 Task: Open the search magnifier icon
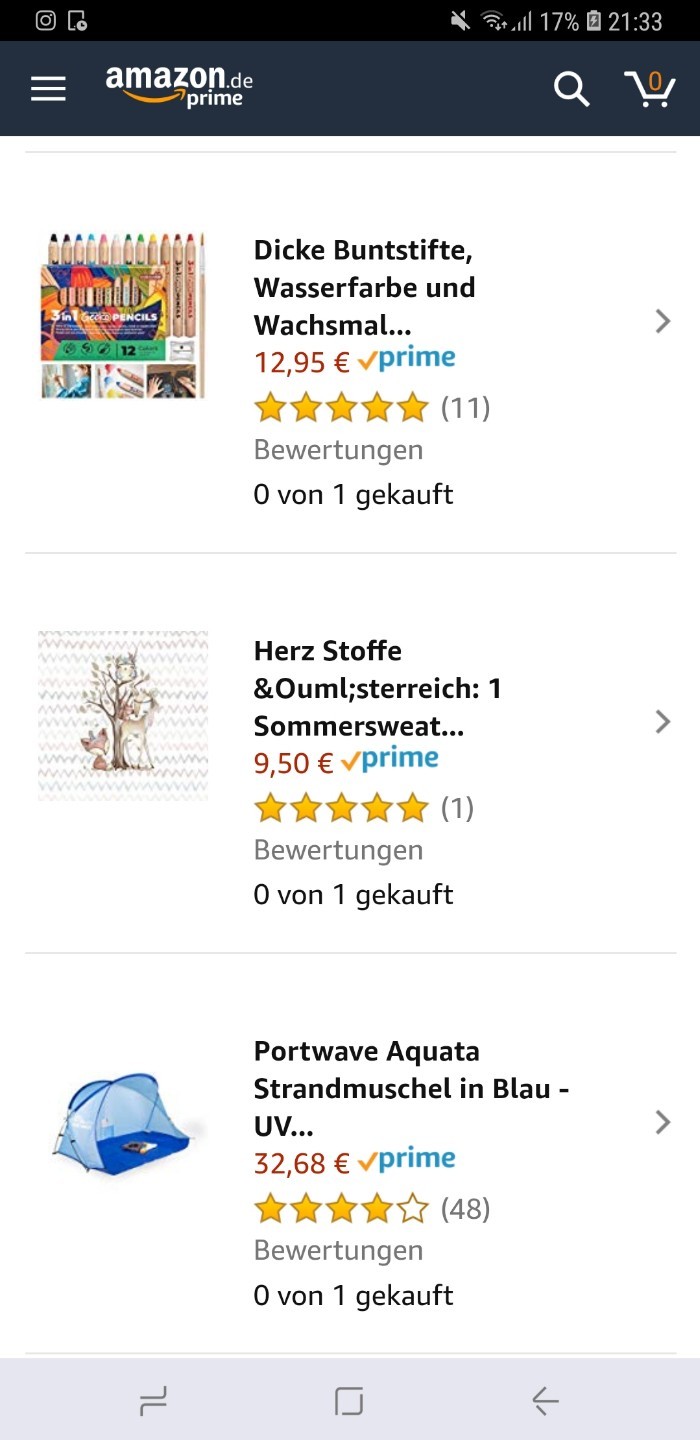[x=571, y=89]
